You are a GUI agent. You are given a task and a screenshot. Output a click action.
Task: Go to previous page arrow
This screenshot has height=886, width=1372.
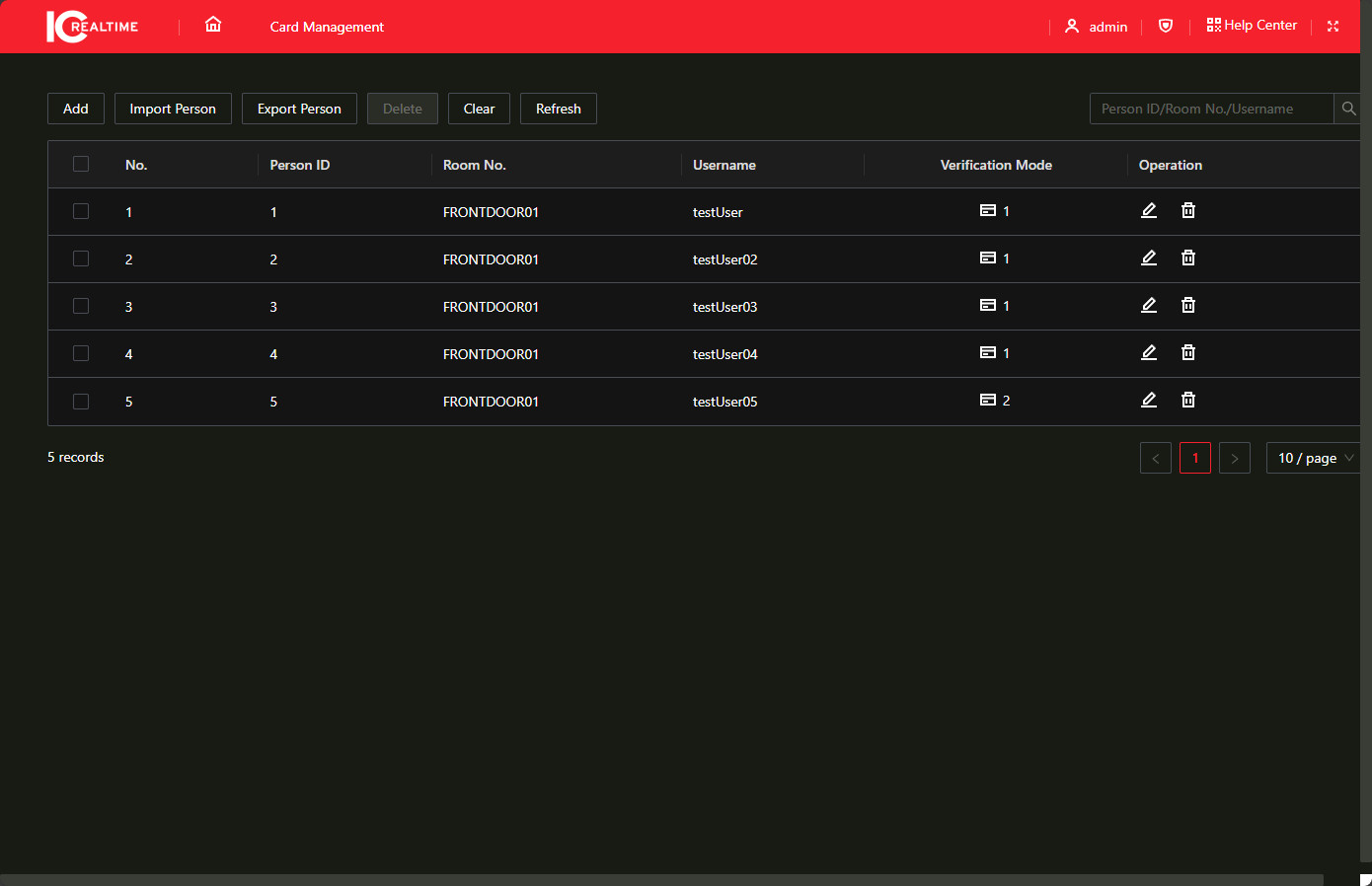1156,458
